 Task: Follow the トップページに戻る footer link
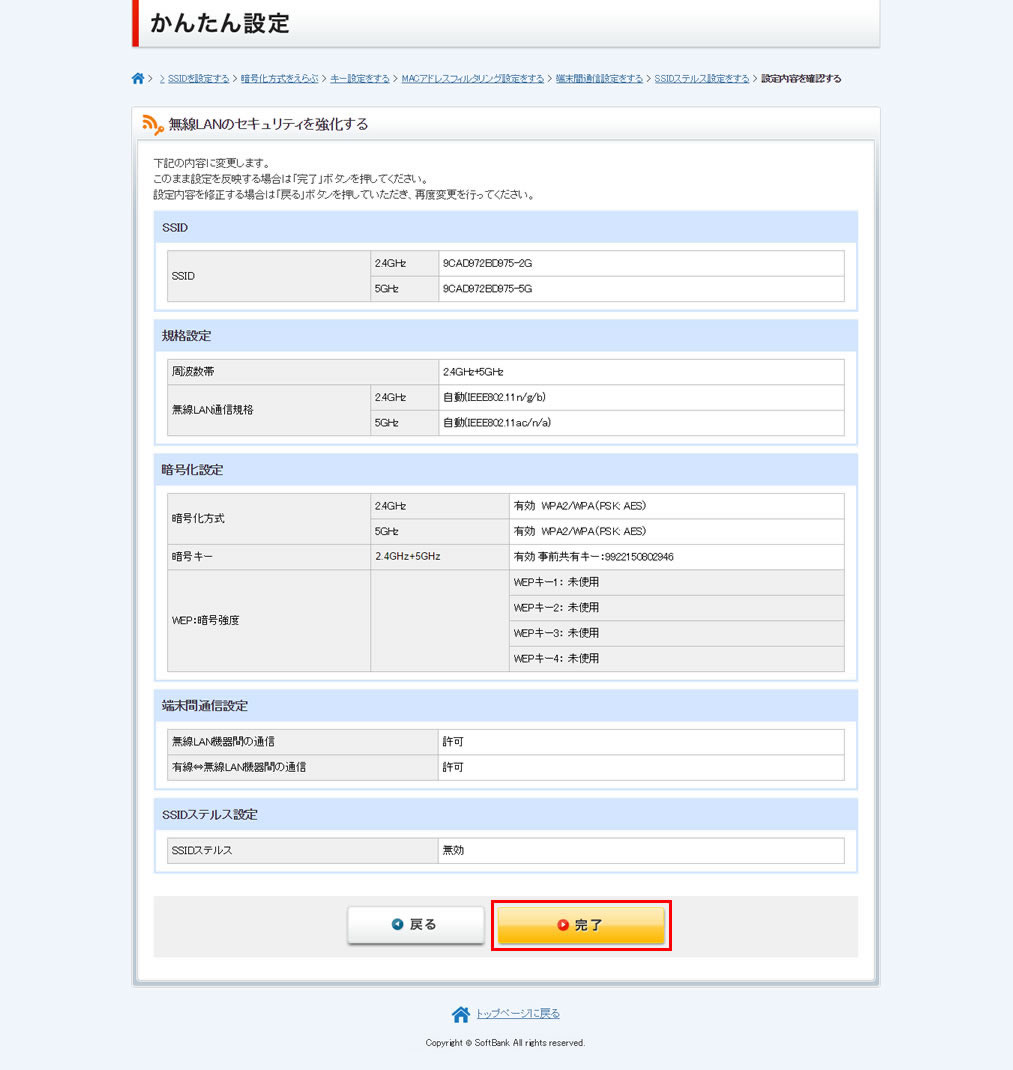pyautogui.click(x=517, y=1014)
